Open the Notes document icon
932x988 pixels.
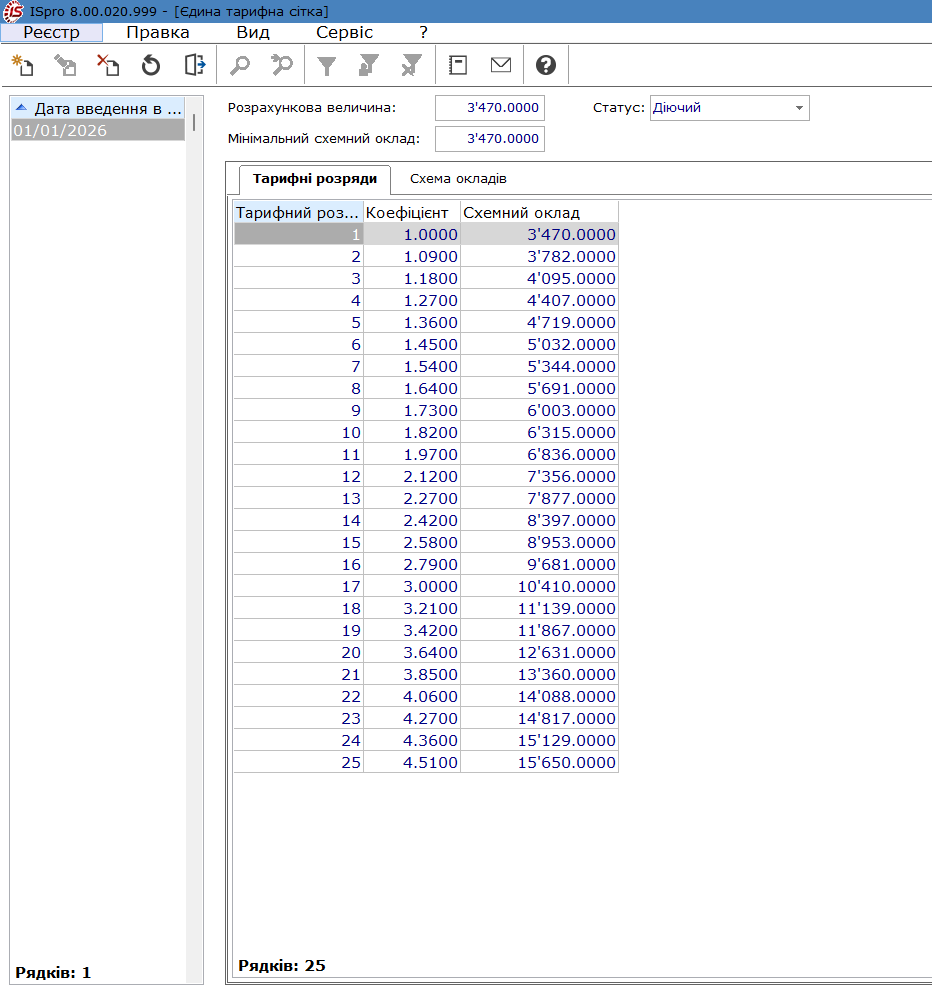[457, 65]
